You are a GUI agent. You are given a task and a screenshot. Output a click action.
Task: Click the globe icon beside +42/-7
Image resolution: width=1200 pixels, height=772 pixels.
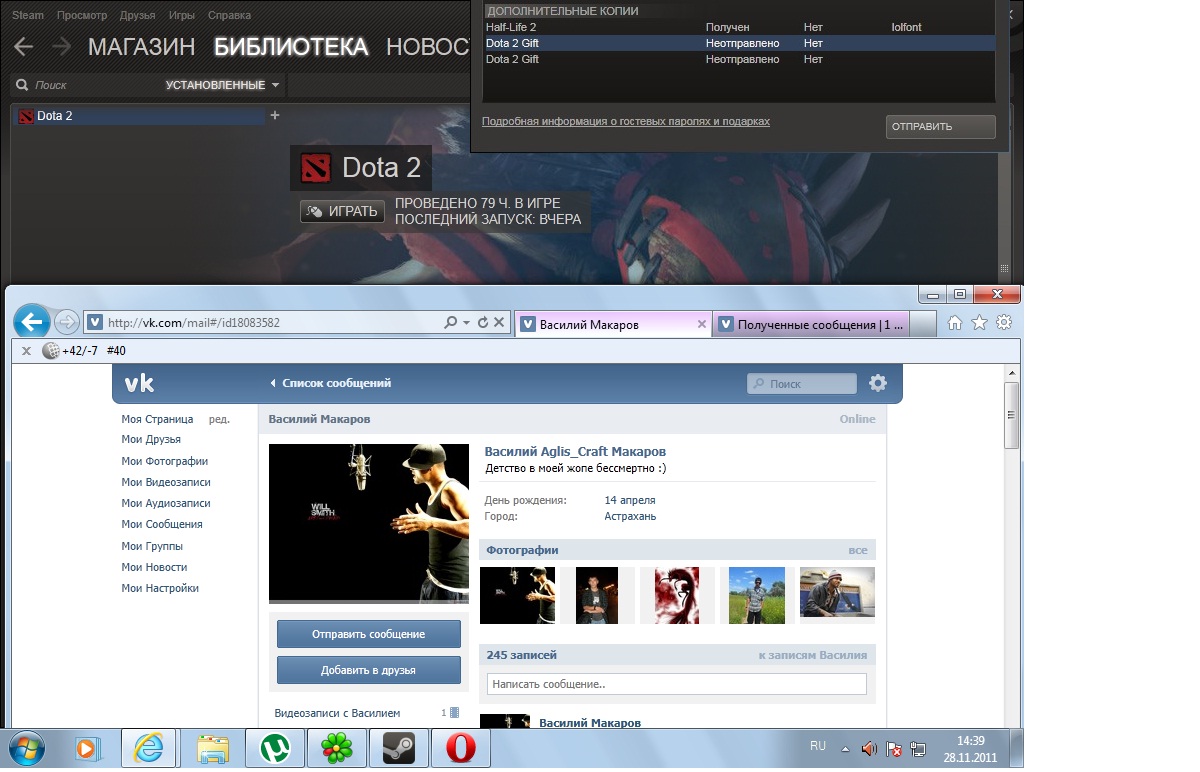click(x=51, y=351)
